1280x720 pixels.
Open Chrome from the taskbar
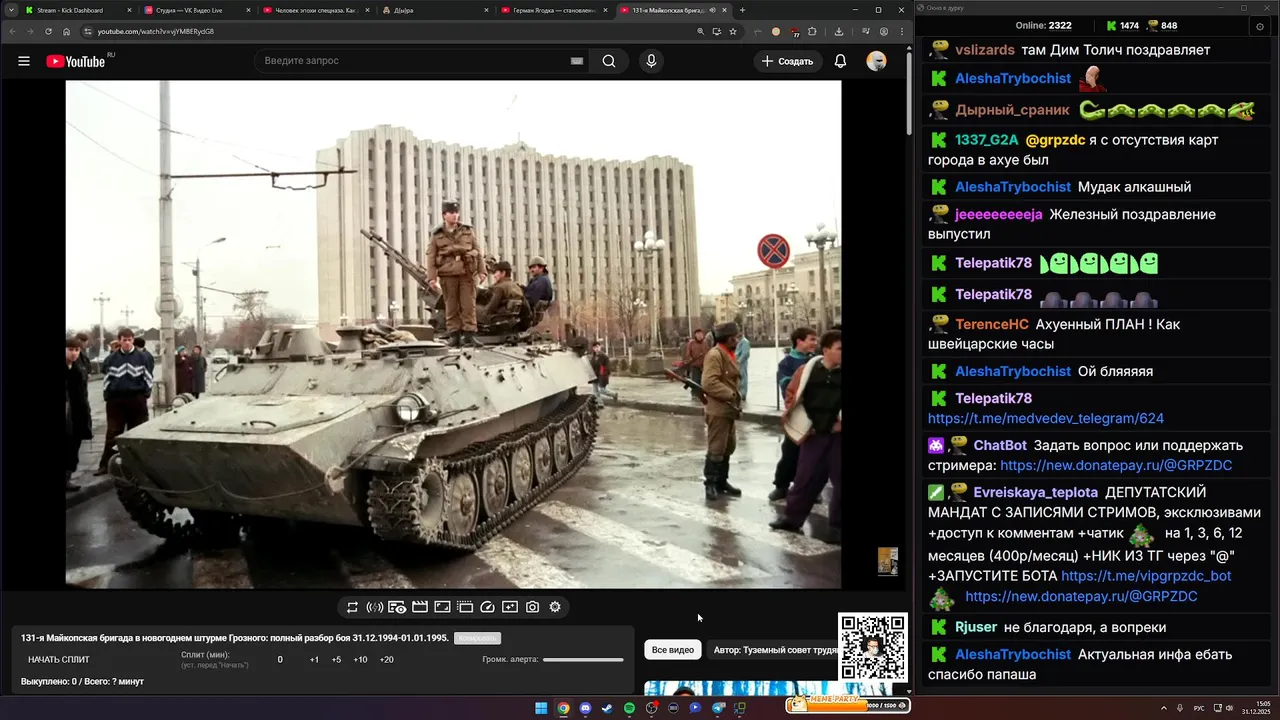(563, 708)
